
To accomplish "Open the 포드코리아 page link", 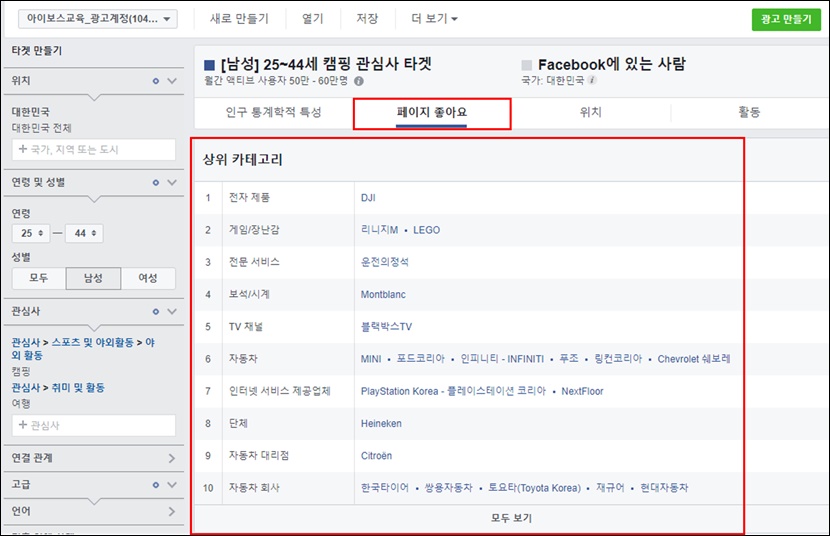I will click(421, 359).
